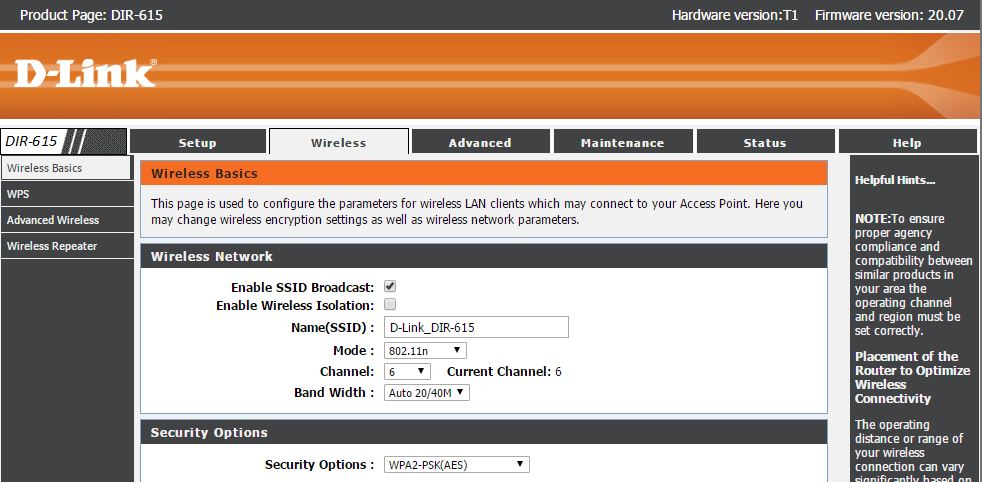Open the Status tab

765,142
